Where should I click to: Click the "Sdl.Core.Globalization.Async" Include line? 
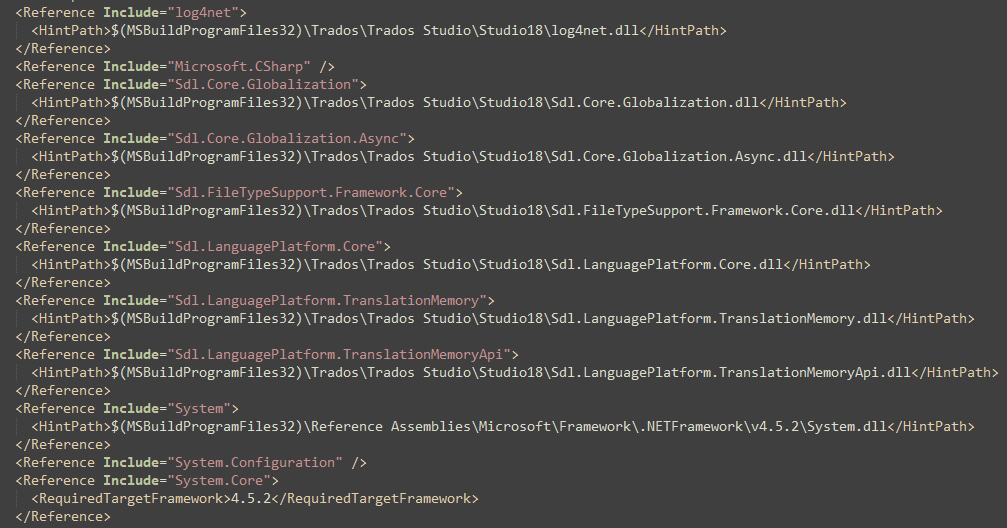215,138
